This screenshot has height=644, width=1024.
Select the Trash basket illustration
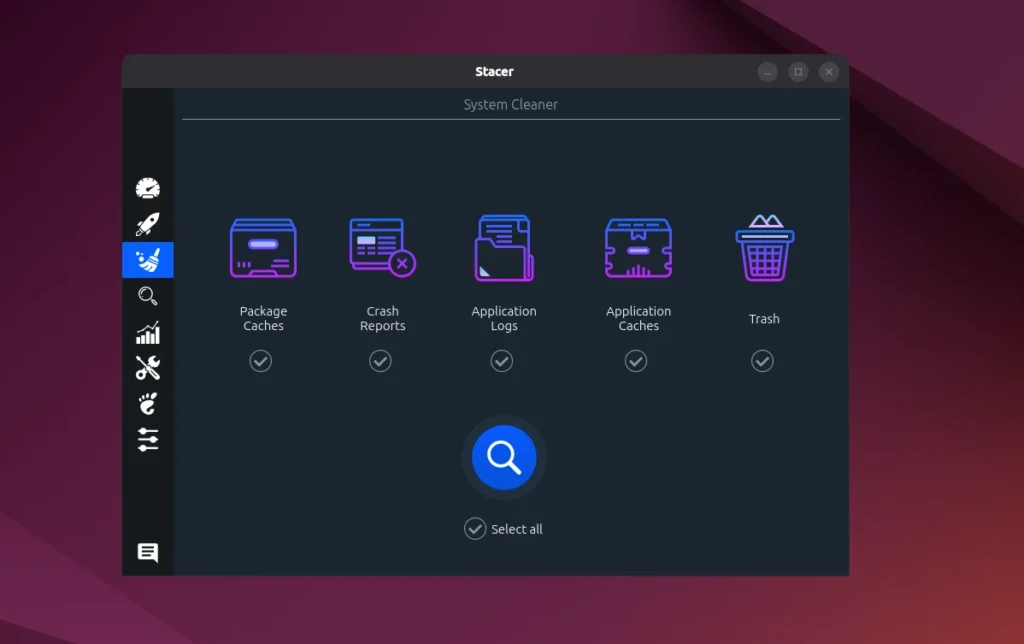tap(764, 247)
